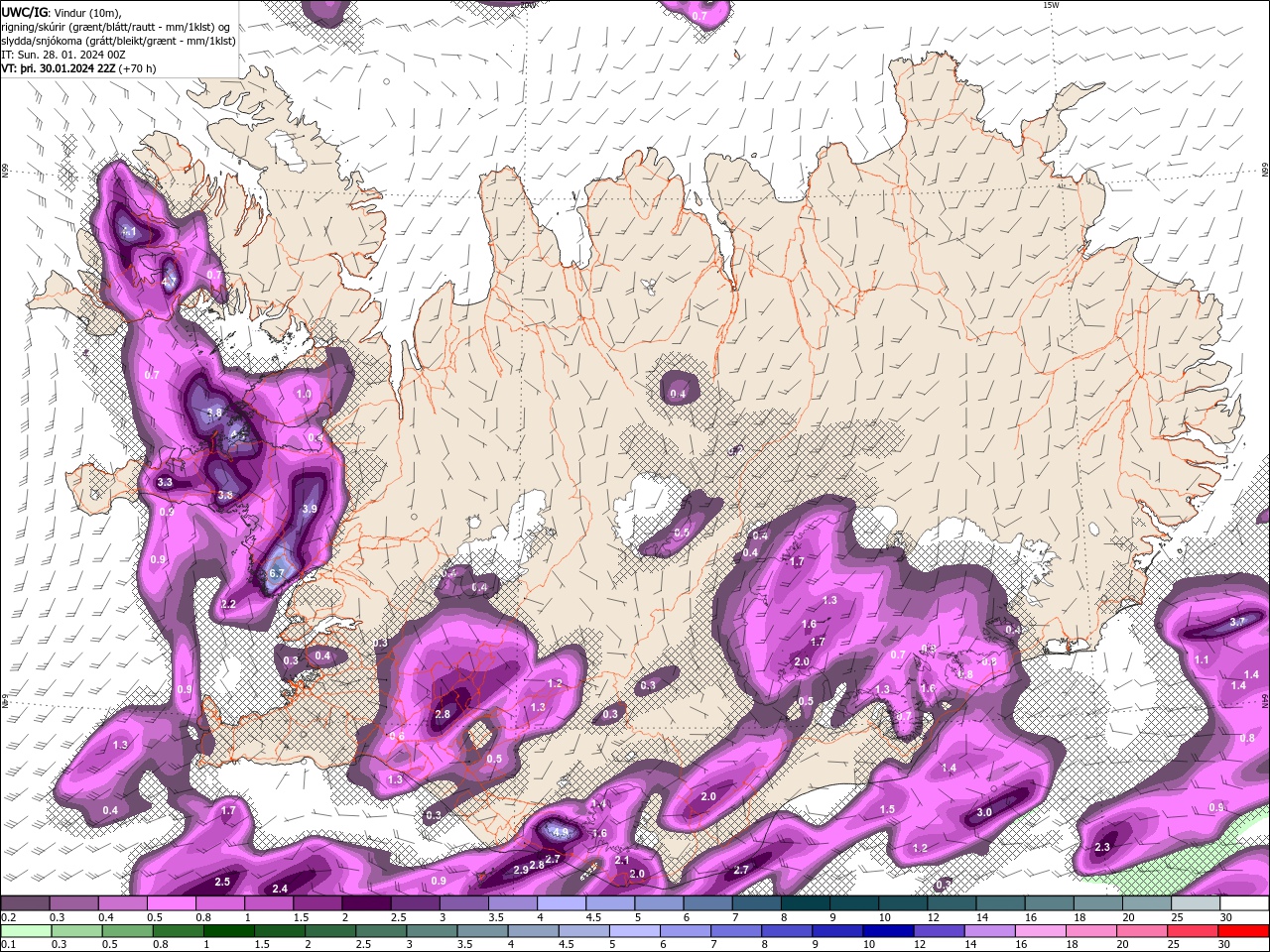
Task: Select the white snow swatch above the 30 label
Action: [x=1243, y=903]
